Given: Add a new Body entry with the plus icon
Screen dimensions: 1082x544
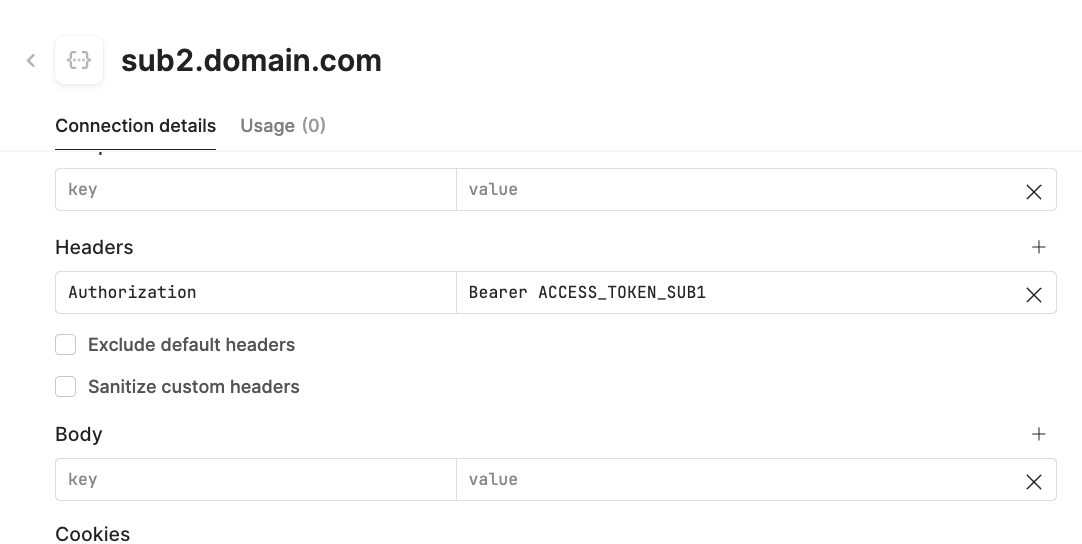Looking at the screenshot, I should pyautogui.click(x=1039, y=434).
